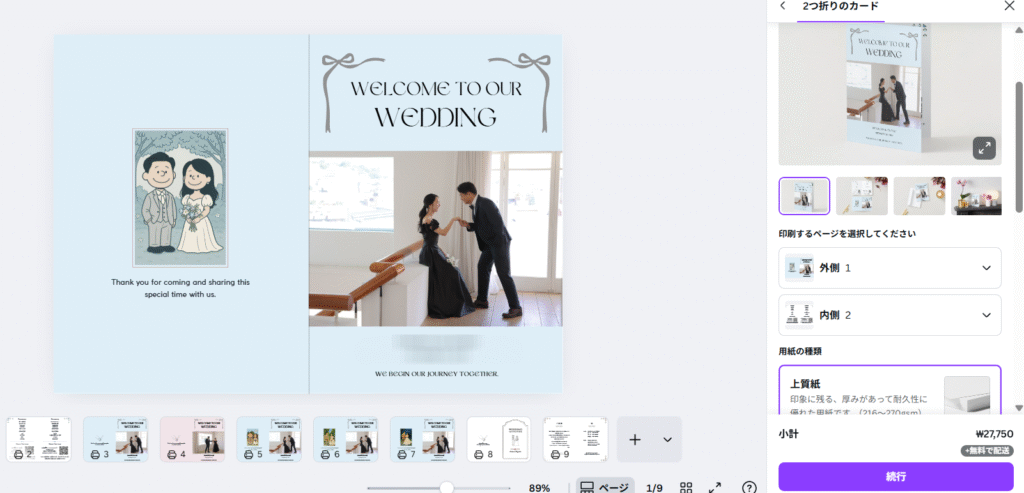Open the 内側 page selection dropdown
Image resolution: width=1024 pixels, height=493 pixels.
point(889,315)
